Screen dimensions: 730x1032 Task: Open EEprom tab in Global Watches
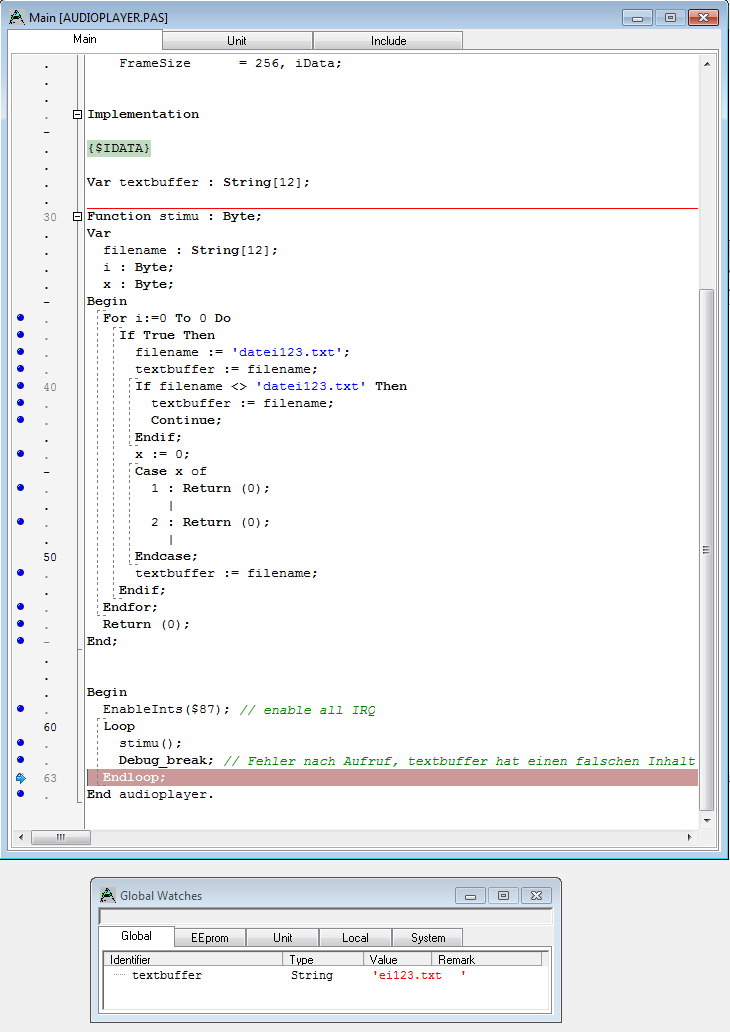pos(210,938)
